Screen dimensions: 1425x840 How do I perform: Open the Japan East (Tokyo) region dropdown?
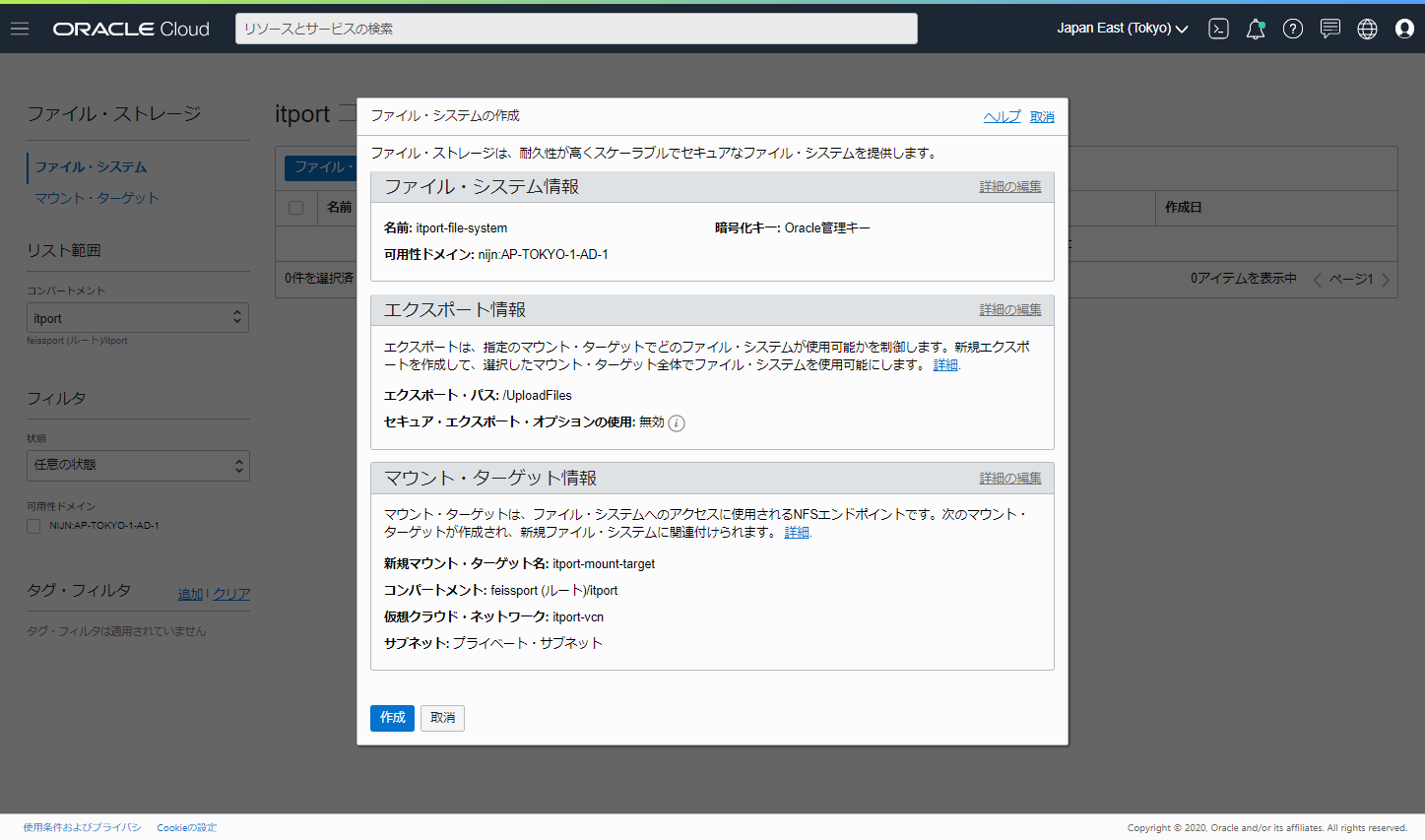coord(1123,29)
